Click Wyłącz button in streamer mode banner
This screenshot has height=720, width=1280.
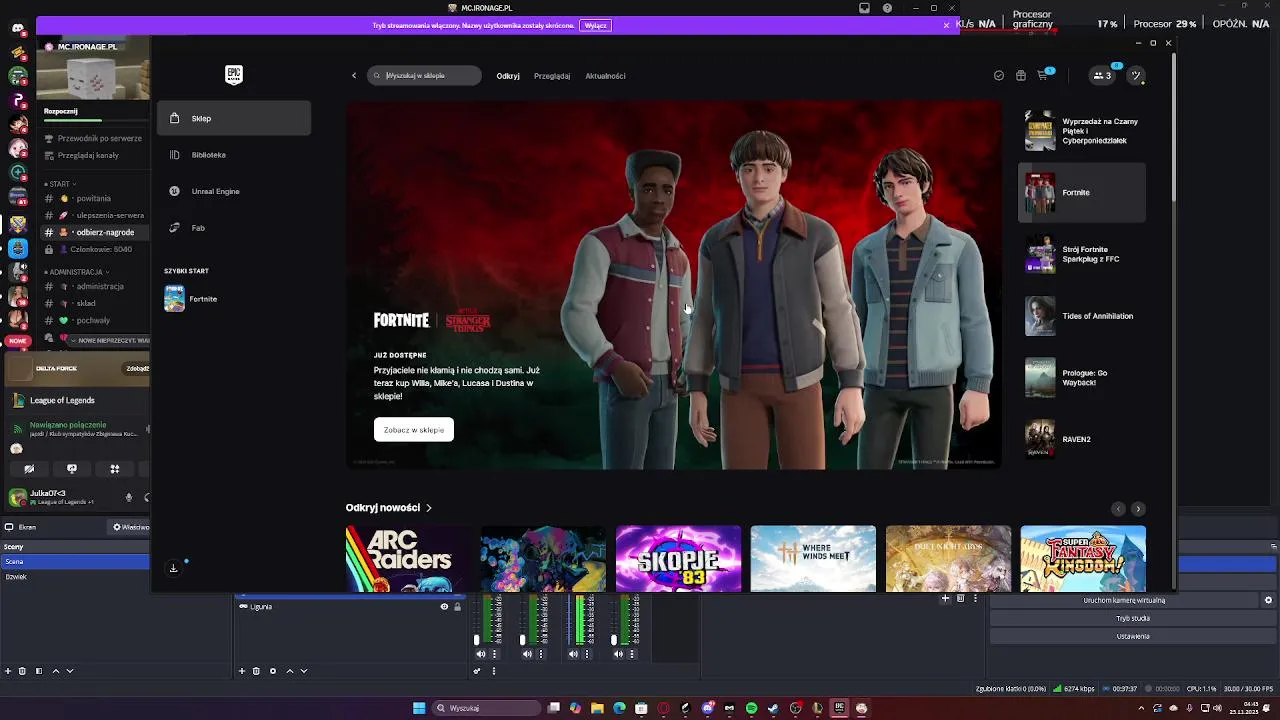[x=595, y=25]
